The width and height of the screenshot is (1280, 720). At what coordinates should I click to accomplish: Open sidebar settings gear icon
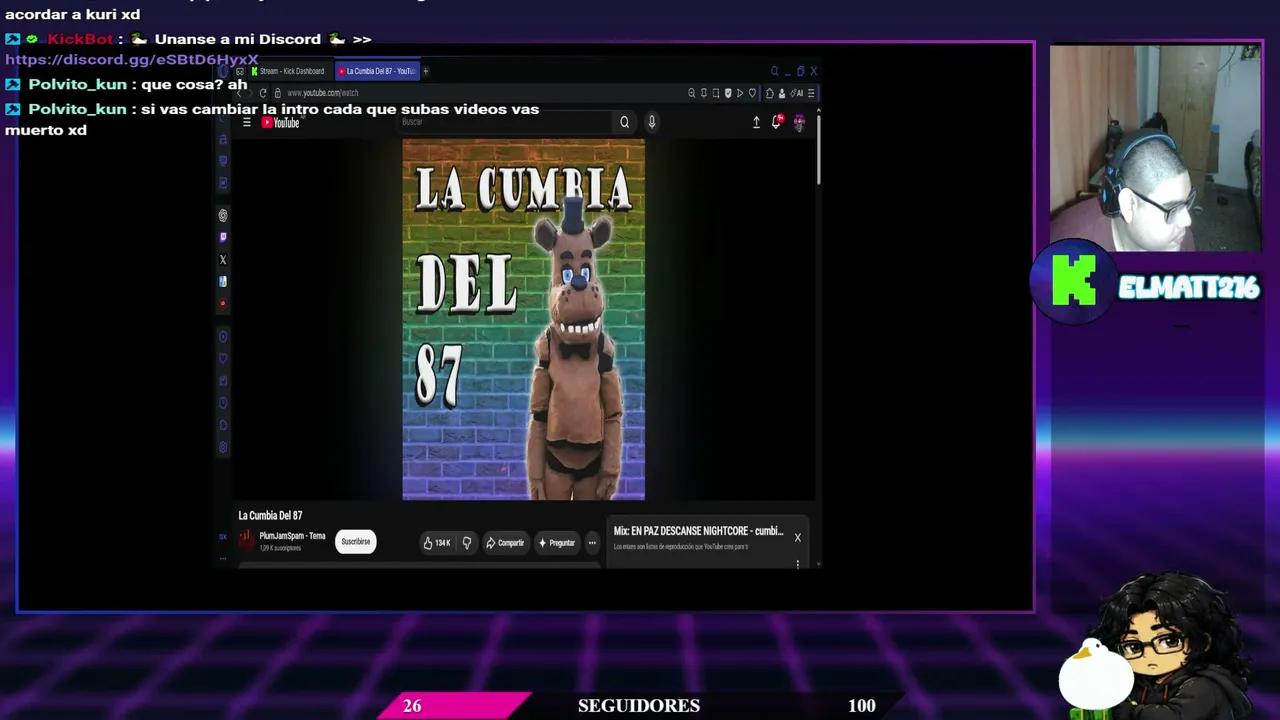pyautogui.click(x=223, y=447)
